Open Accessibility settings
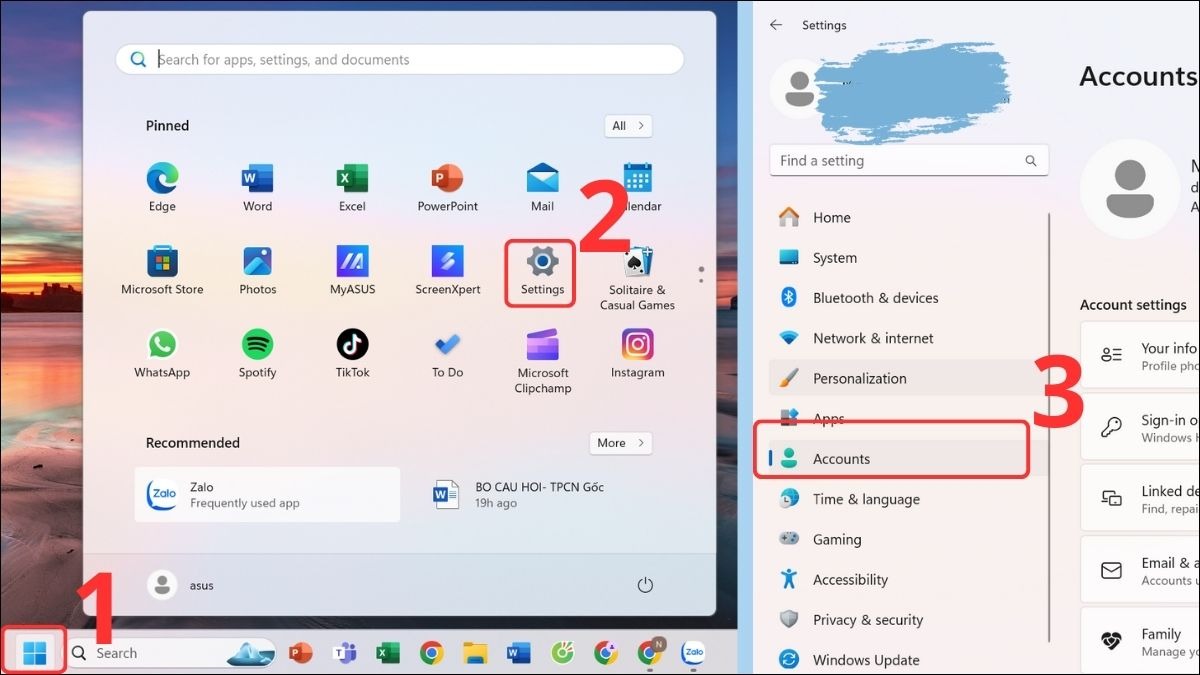Image resolution: width=1200 pixels, height=675 pixels. [x=909, y=579]
